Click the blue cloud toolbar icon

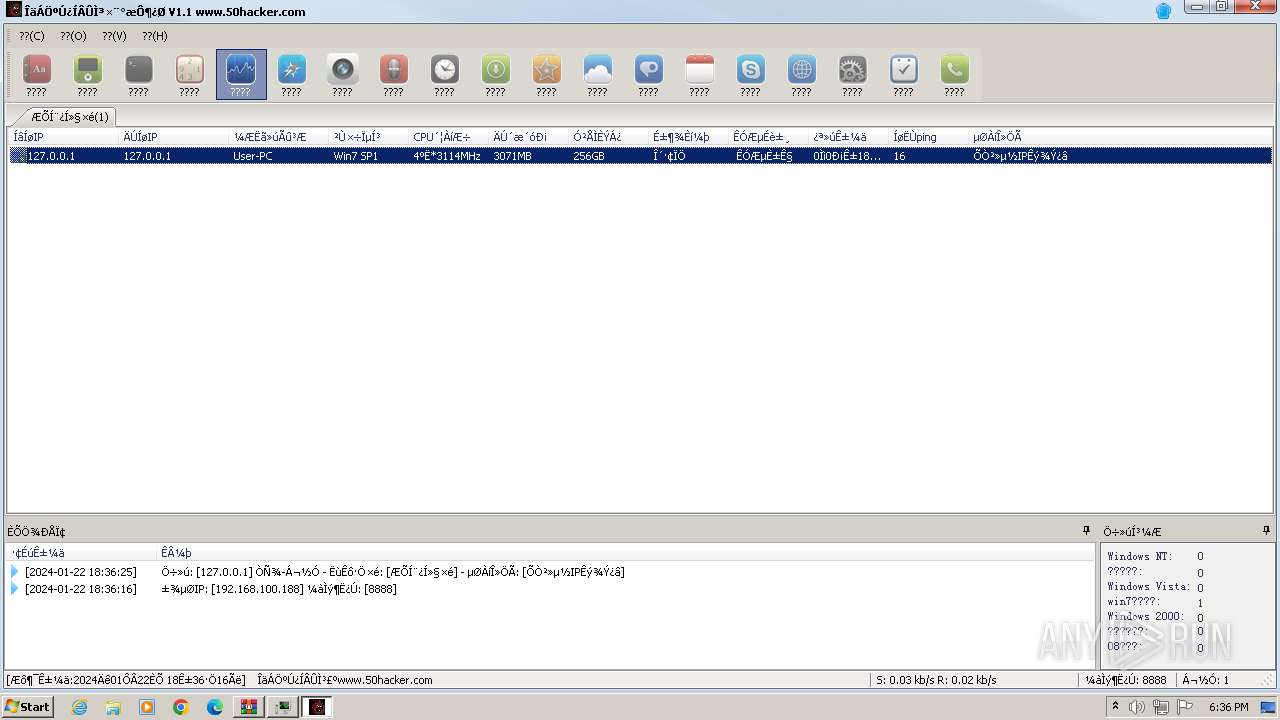(x=597, y=74)
